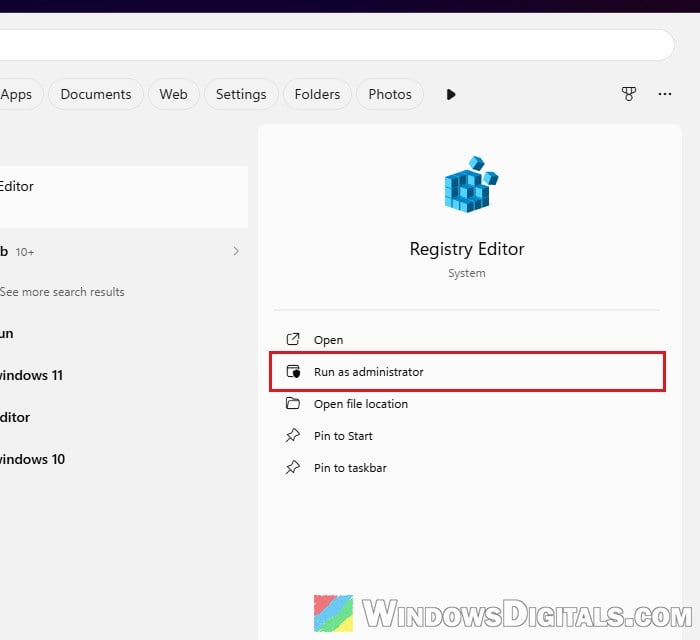This screenshot has height=640, width=700.
Task: Choose Run as administrator
Action: pyautogui.click(x=467, y=372)
